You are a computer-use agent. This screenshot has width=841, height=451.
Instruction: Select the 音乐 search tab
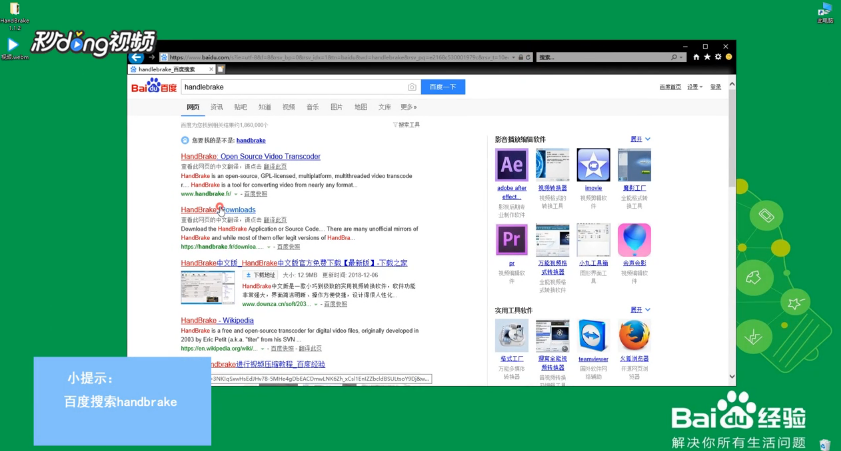[x=313, y=107]
